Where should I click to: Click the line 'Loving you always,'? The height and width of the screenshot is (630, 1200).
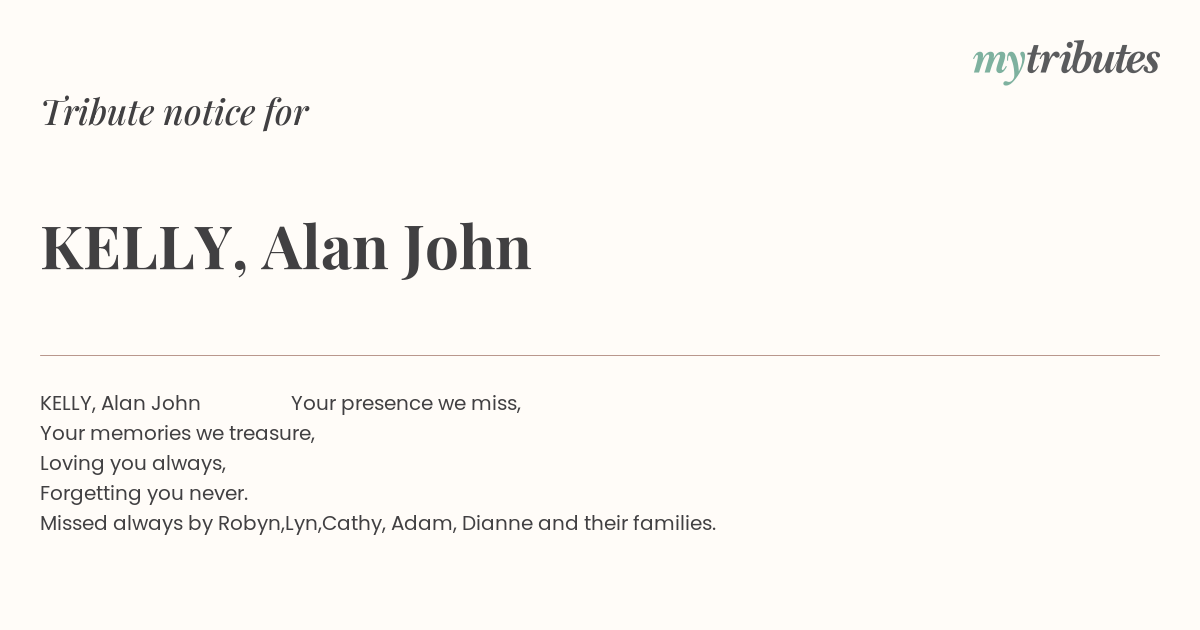pyautogui.click(x=133, y=464)
